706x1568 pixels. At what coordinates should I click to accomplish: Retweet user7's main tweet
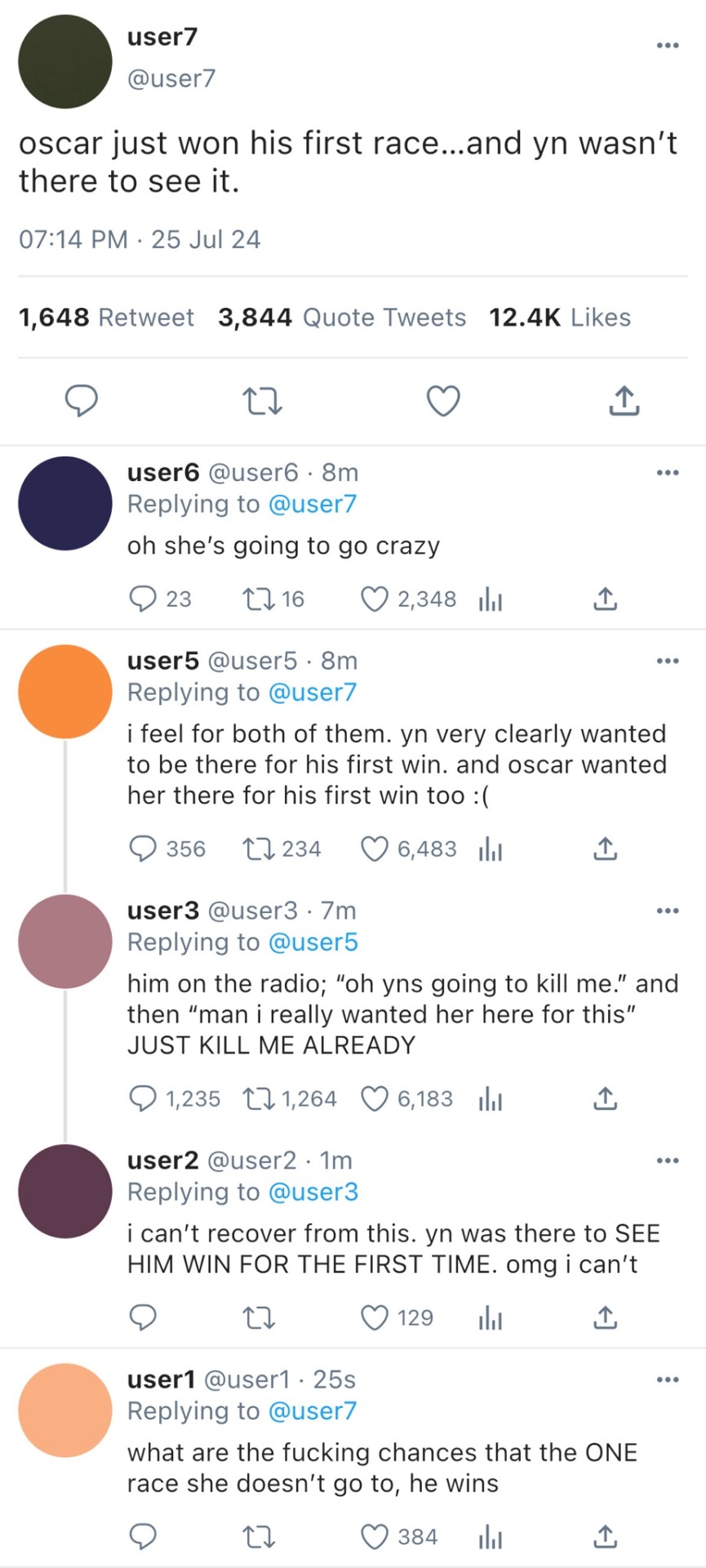tap(262, 401)
